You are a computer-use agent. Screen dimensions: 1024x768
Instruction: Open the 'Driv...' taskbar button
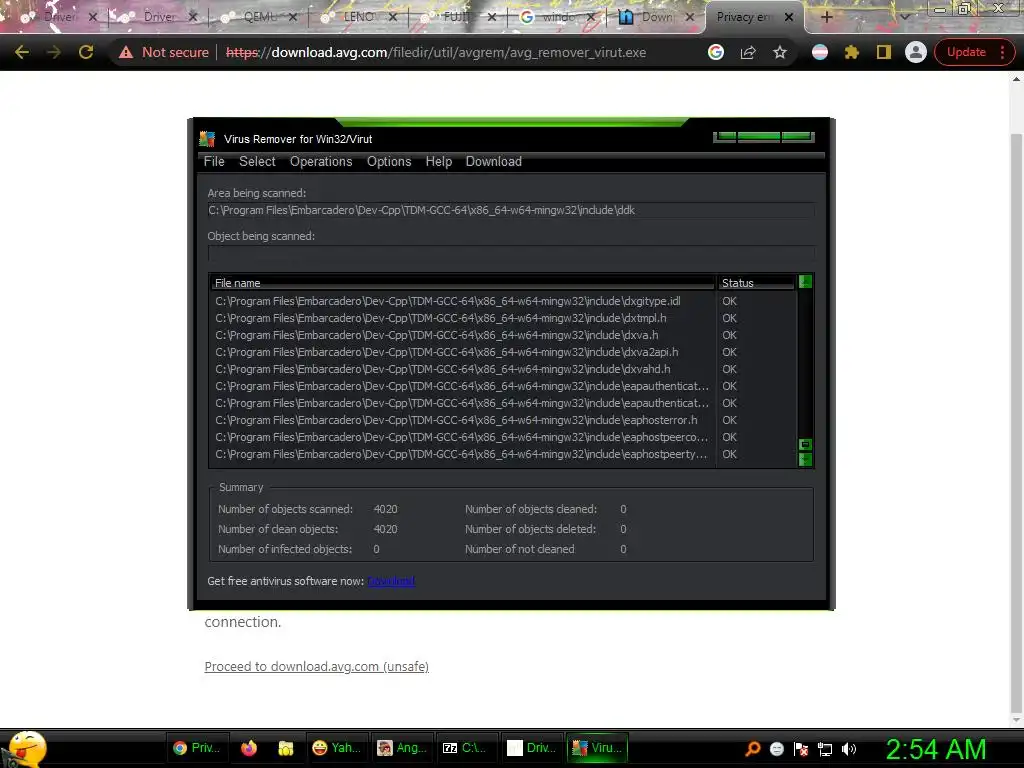pos(532,748)
